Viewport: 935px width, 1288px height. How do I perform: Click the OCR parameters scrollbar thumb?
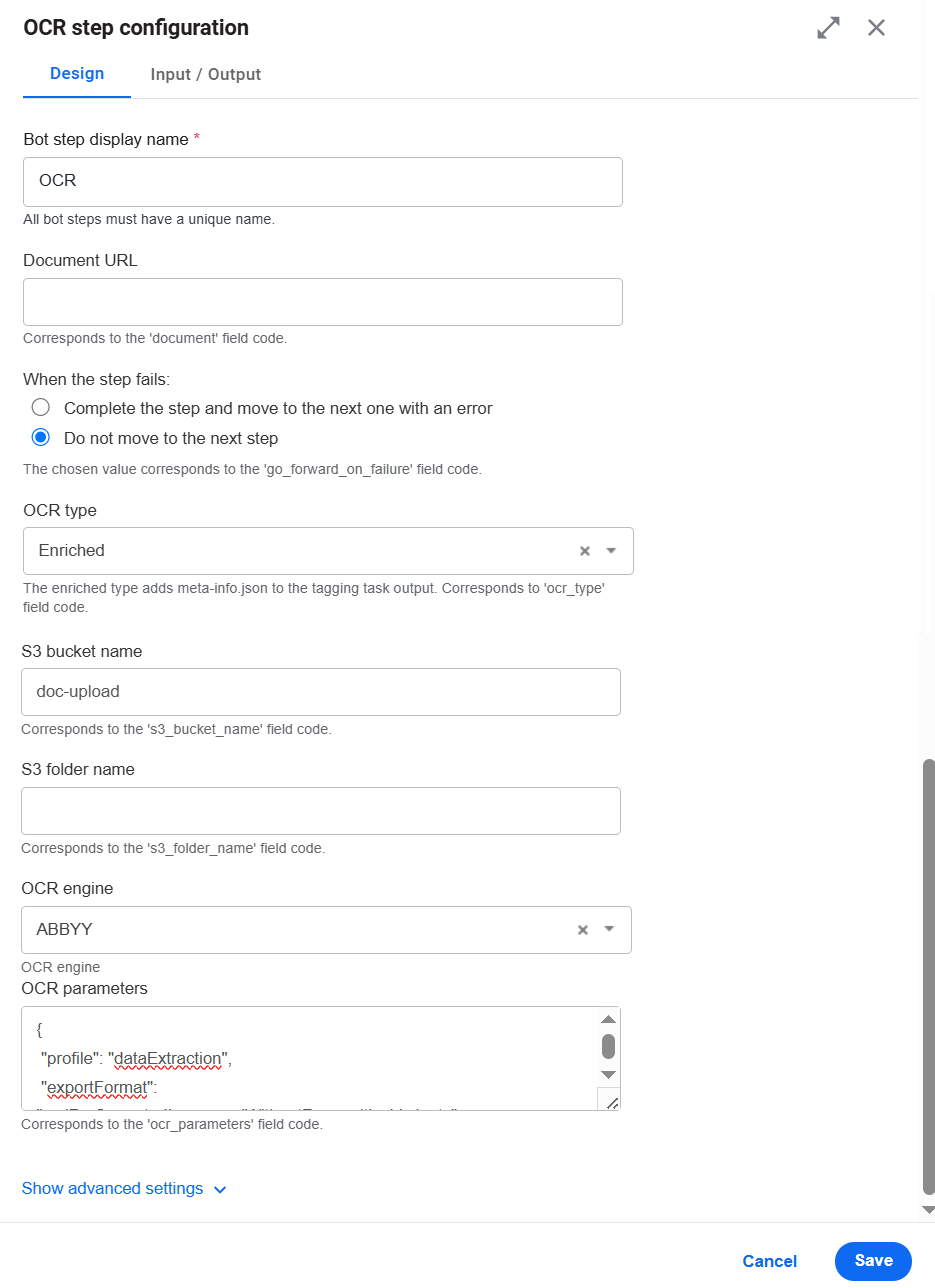608,1047
